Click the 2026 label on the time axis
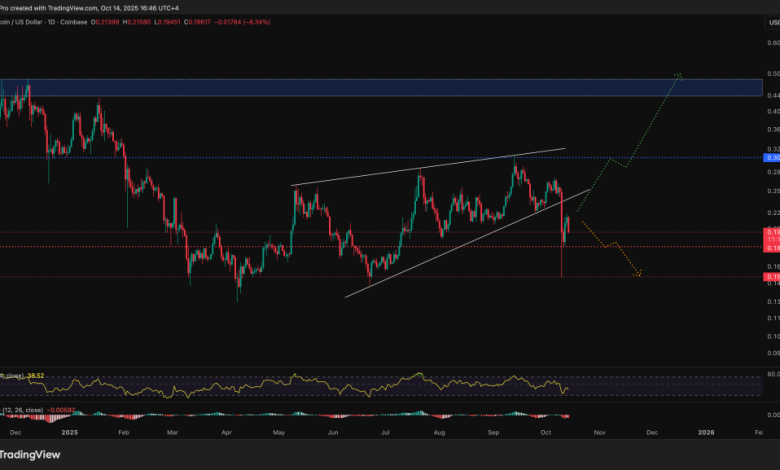 pyautogui.click(x=705, y=432)
